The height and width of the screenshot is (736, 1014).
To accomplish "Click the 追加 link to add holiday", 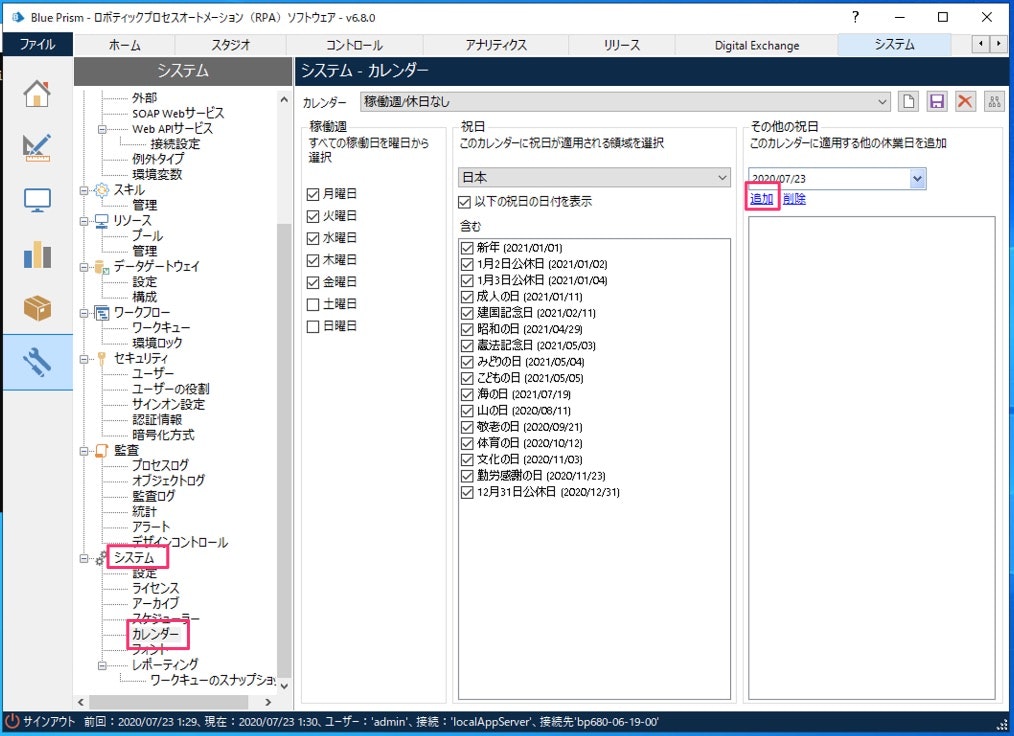I will tap(761, 199).
